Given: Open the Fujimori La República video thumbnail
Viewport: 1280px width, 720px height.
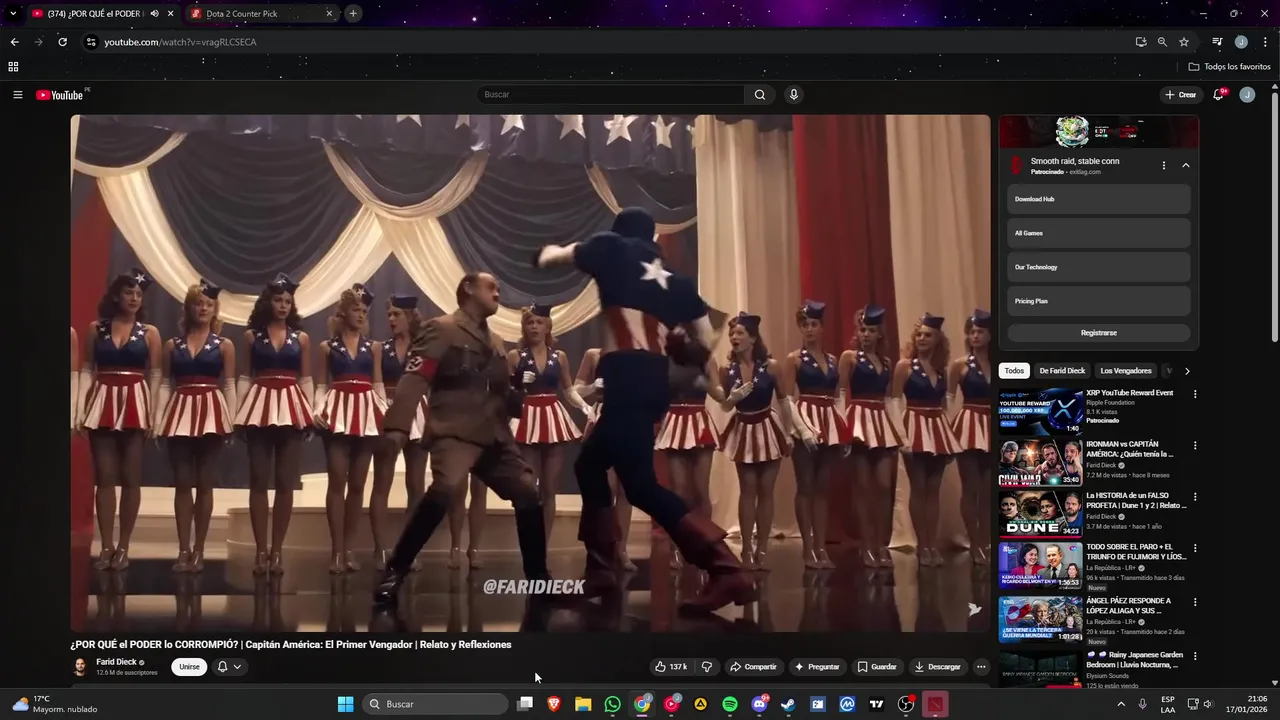Looking at the screenshot, I should (x=1040, y=565).
